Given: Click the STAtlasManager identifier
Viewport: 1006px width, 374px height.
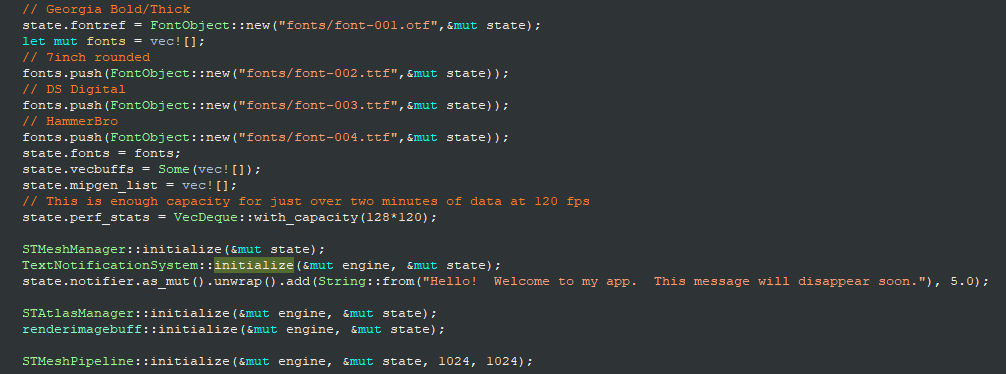Looking at the screenshot, I should coord(78,314).
